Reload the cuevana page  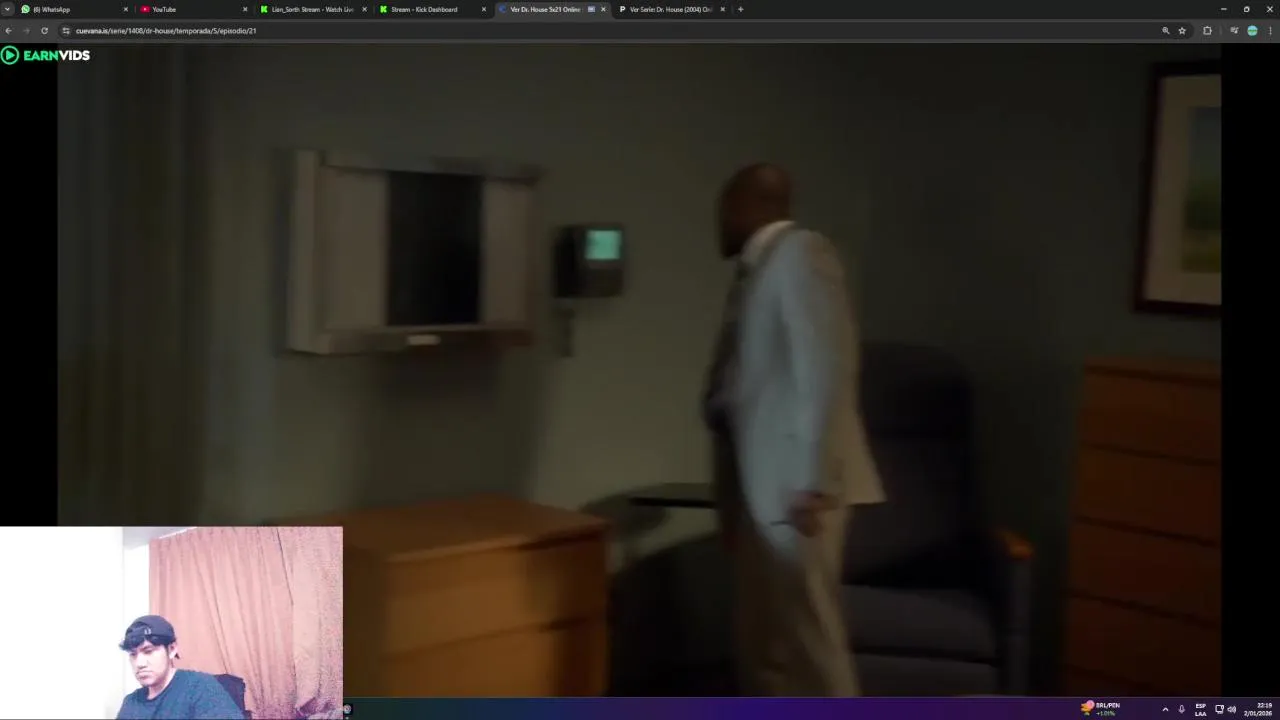[x=44, y=31]
